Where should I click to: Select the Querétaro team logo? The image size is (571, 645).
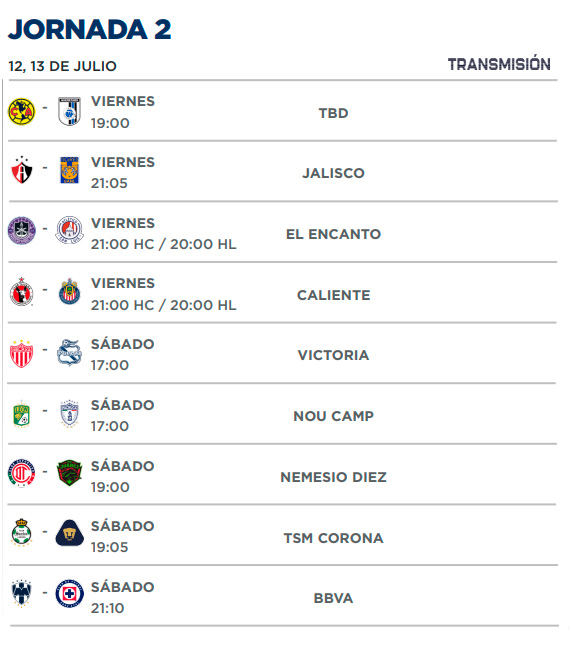point(69,111)
